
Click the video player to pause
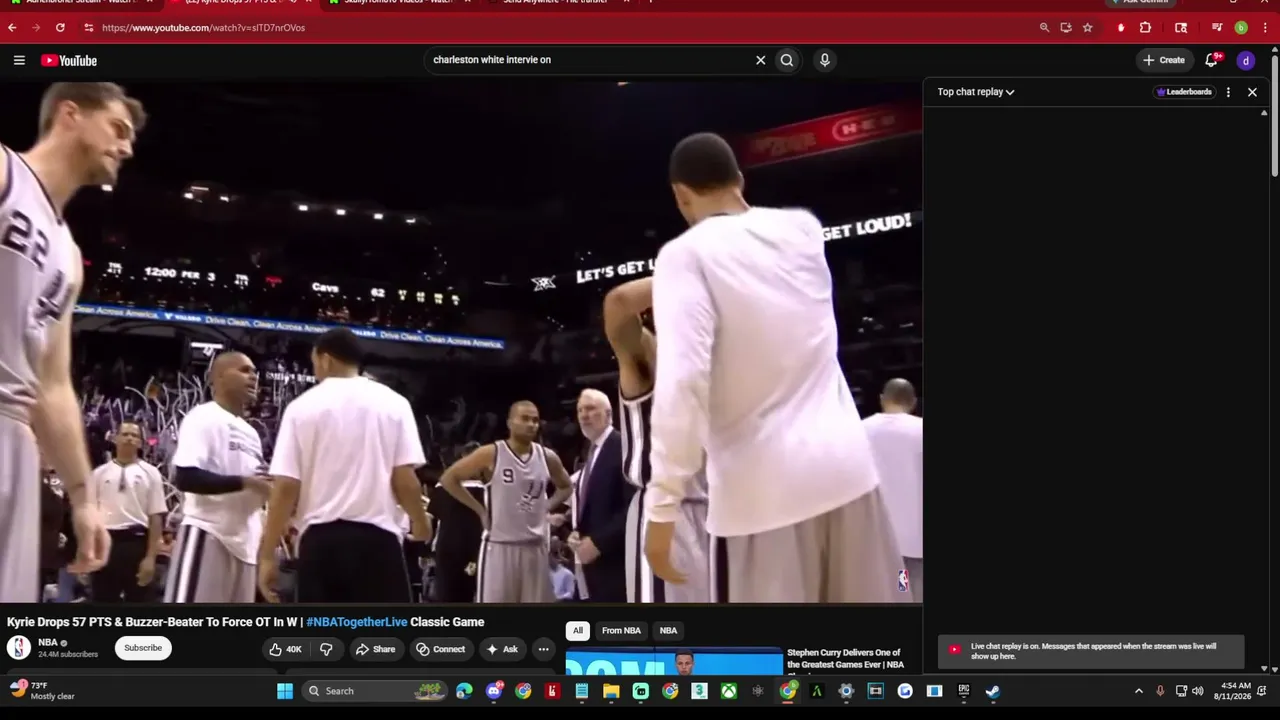pyautogui.click(x=461, y=342)
